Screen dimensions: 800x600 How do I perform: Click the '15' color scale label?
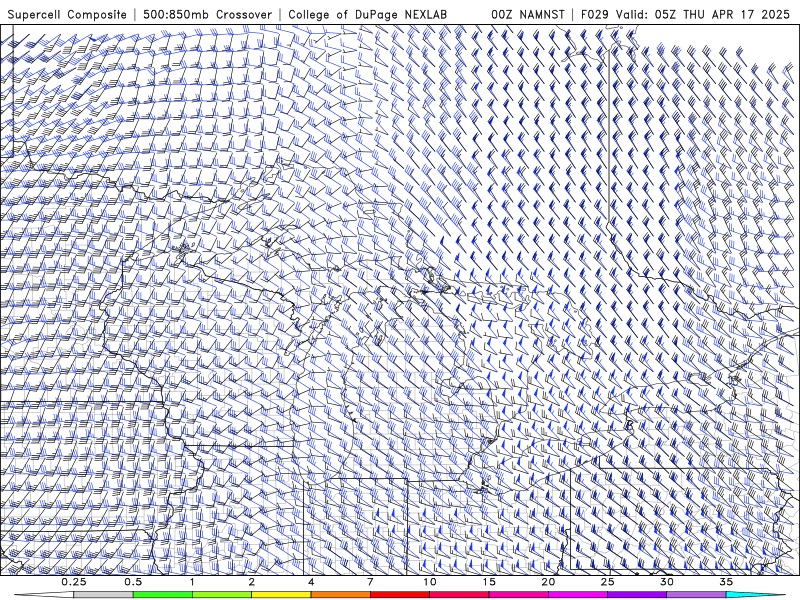[489, 582]
